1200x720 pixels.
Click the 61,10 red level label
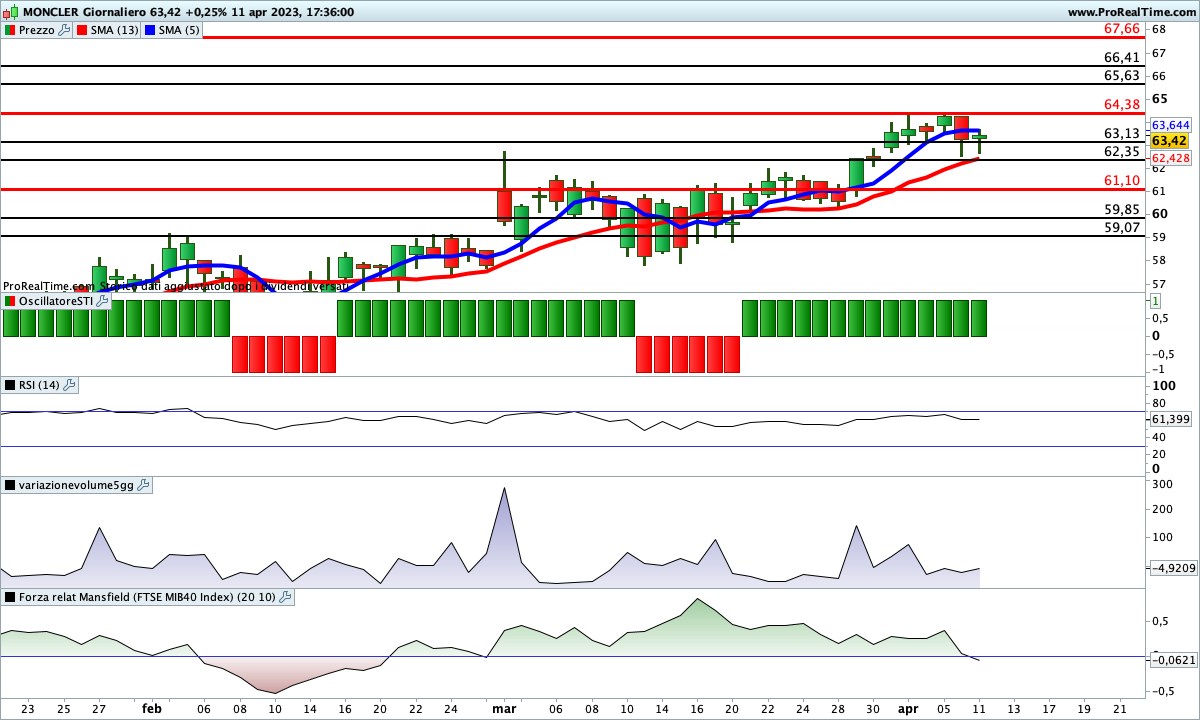pyautogui.click(x=1122, y=180)
